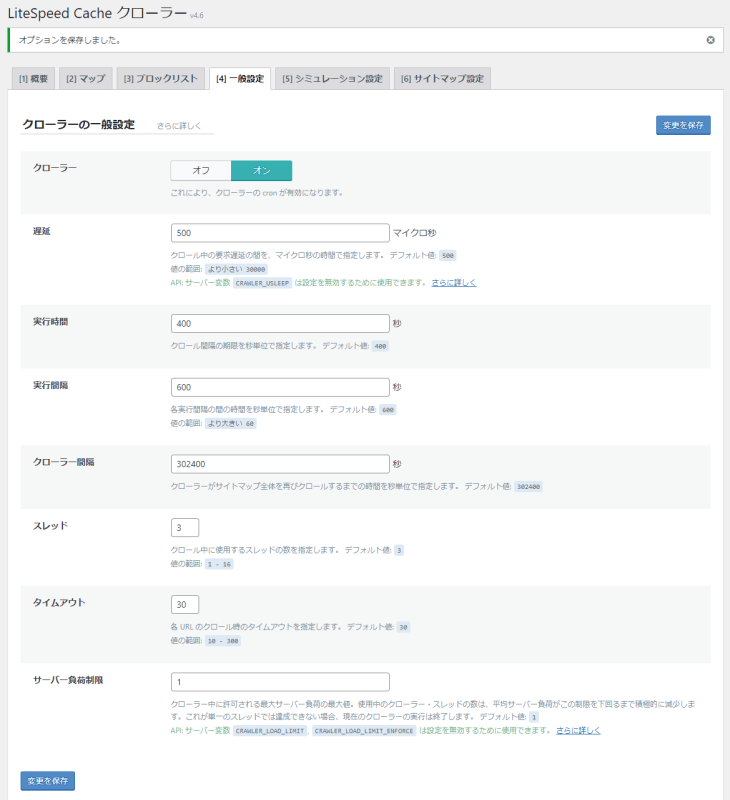This screenshot has width=730, height=800.
Task: Click the 遅延 microseconds input field
Action: (280, 233)
